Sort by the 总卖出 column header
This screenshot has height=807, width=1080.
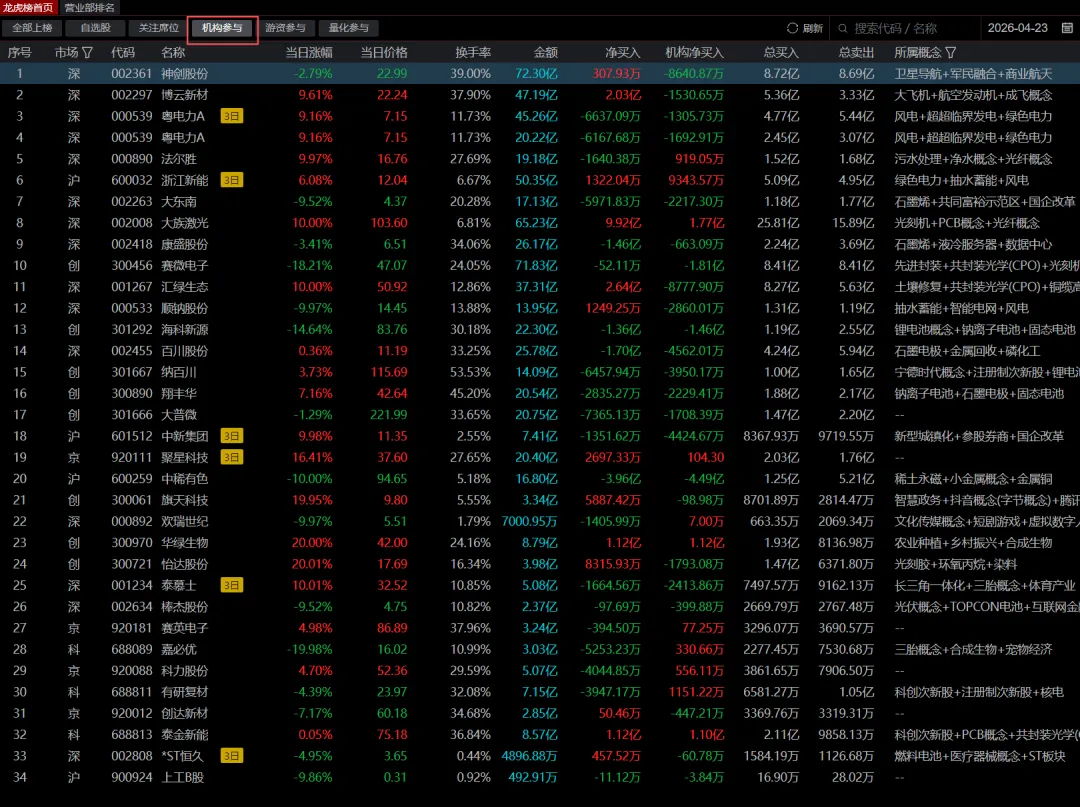pyautogui.click(x=856, y=52)
